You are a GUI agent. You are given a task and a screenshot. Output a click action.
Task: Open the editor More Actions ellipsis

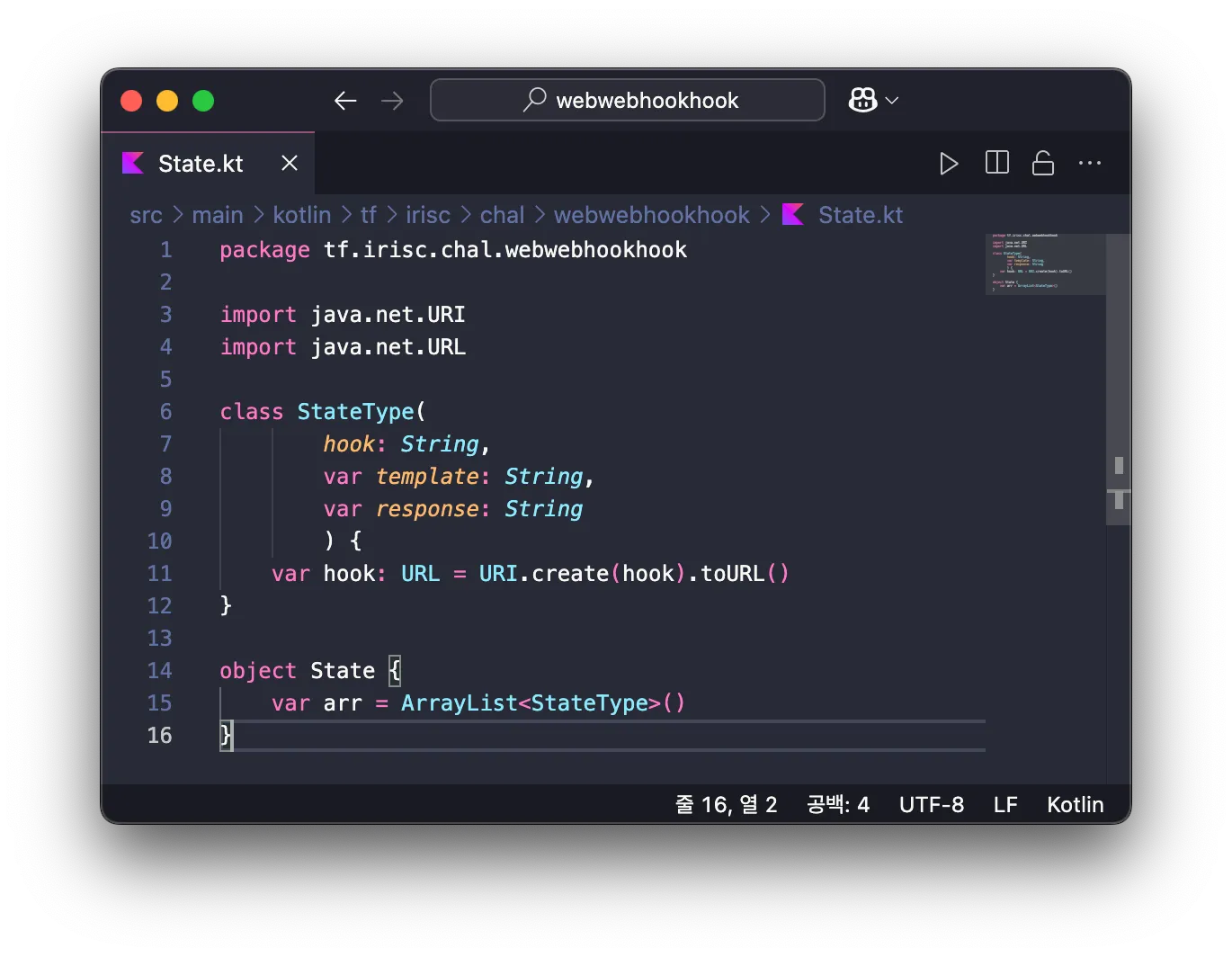click(1090, 163)
